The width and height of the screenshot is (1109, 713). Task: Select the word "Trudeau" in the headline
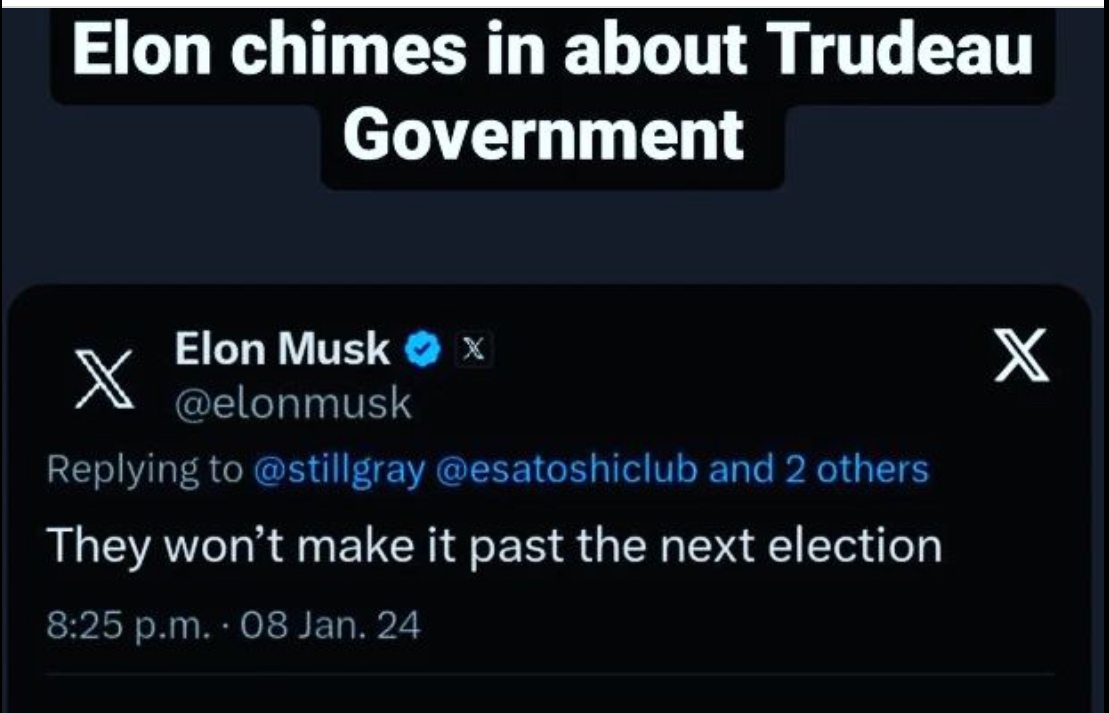point(900,50)
